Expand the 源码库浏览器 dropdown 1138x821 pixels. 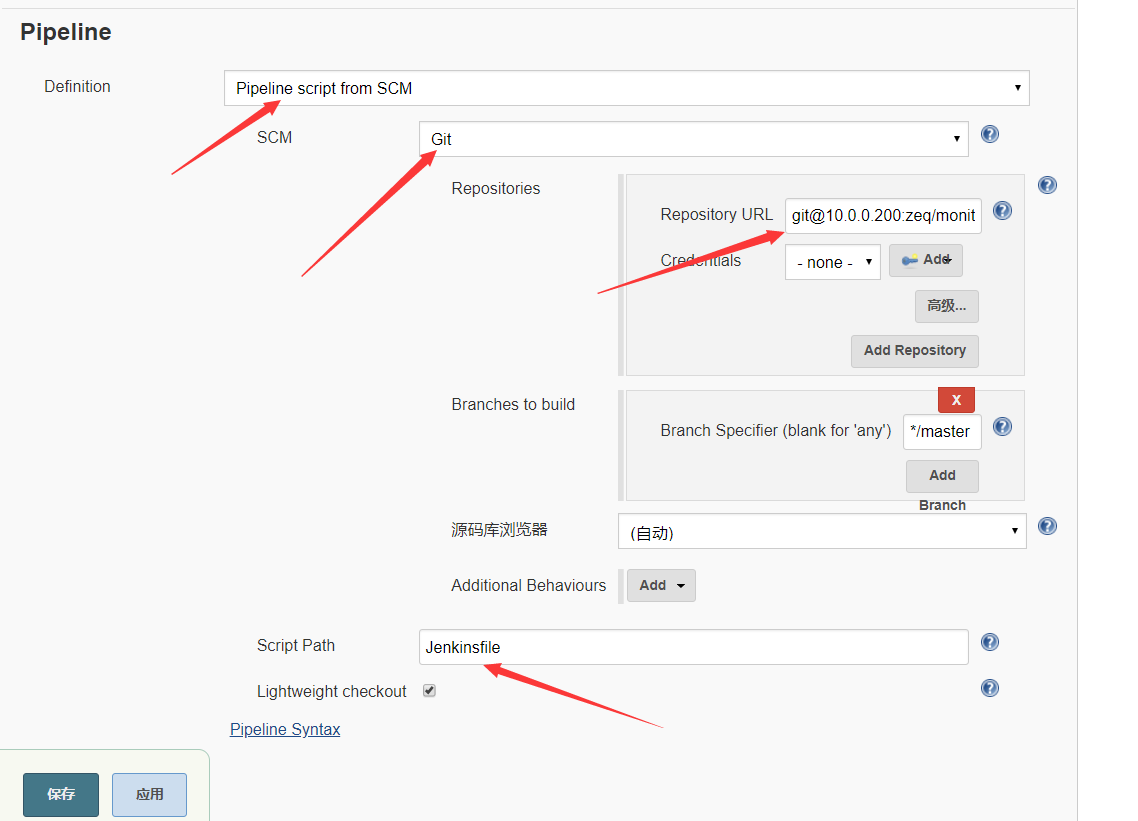(821, 532)
